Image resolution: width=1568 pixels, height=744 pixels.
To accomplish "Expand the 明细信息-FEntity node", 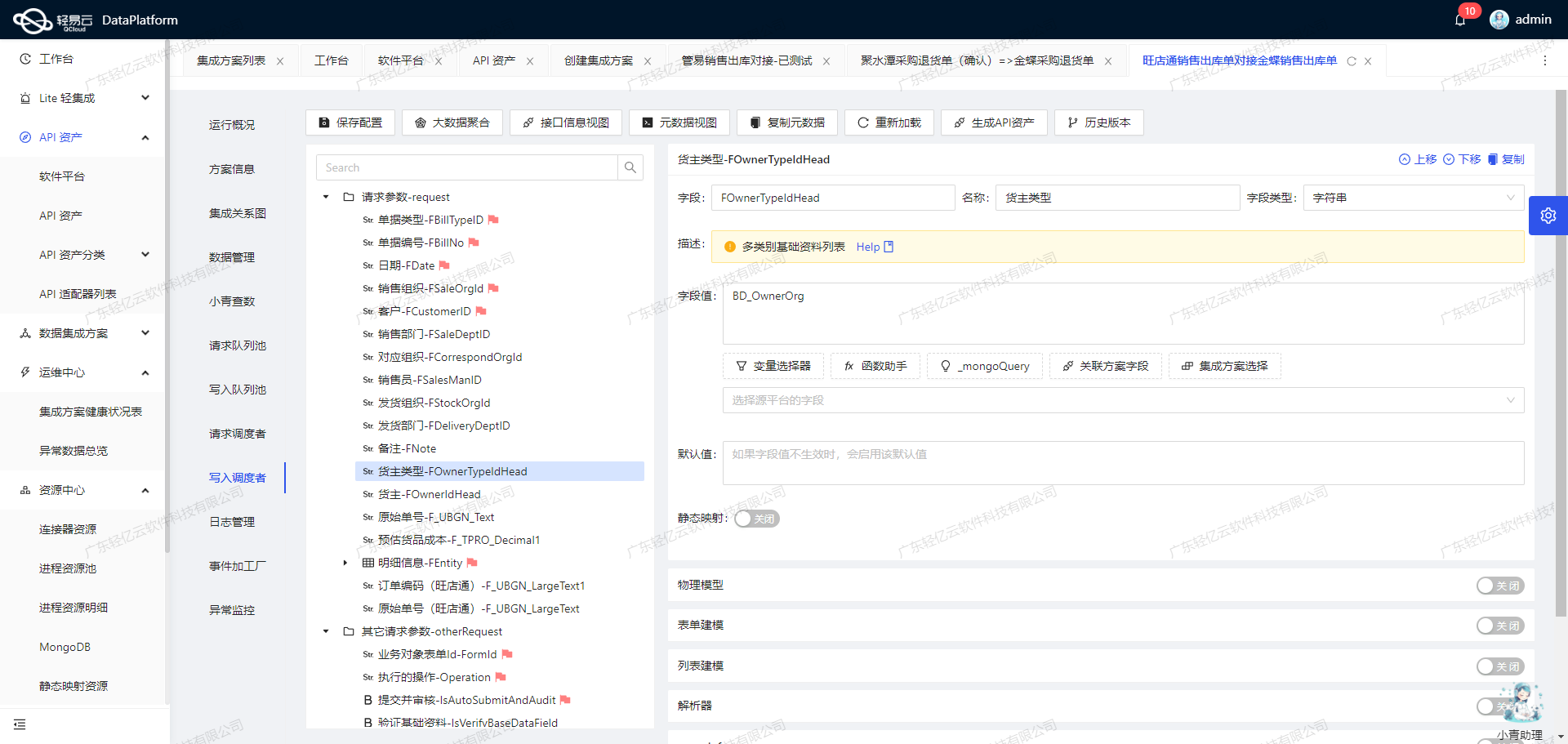I will [x=344, y=563].
